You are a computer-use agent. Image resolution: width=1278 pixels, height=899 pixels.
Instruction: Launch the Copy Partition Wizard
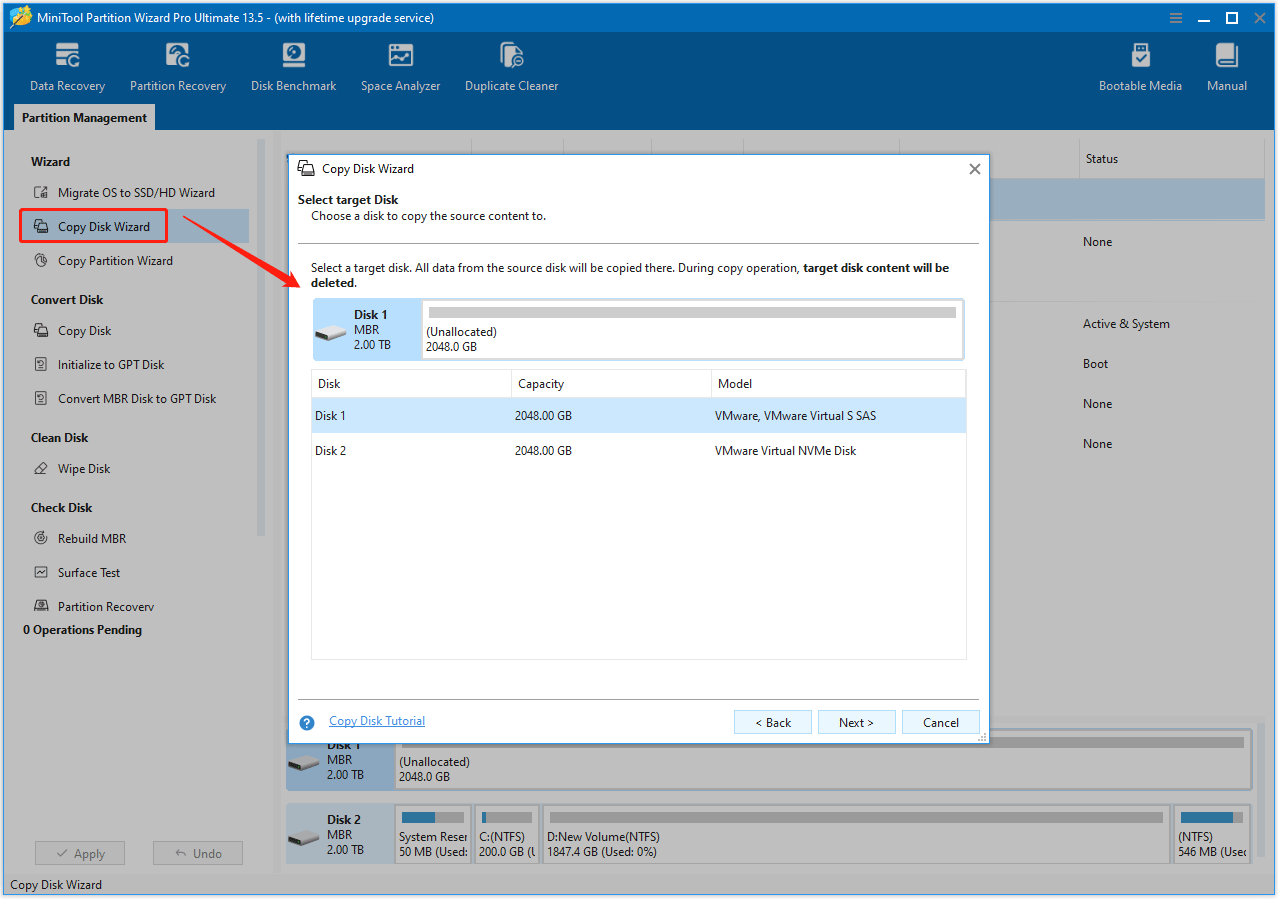[x=114, y=260]
